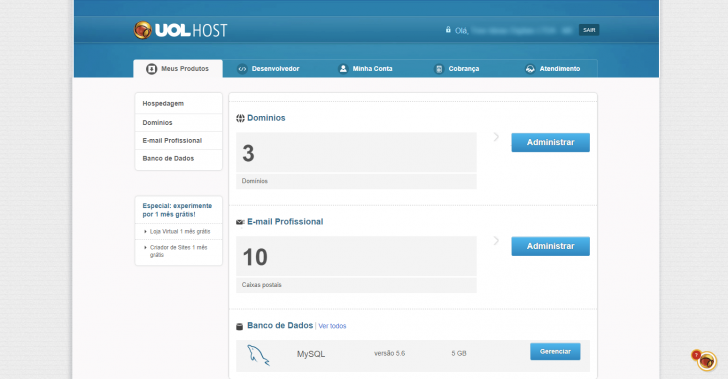This screenshot has height=379, width=728.
Task: Click the MySQL dolphin logo
Action: point(258,355)
